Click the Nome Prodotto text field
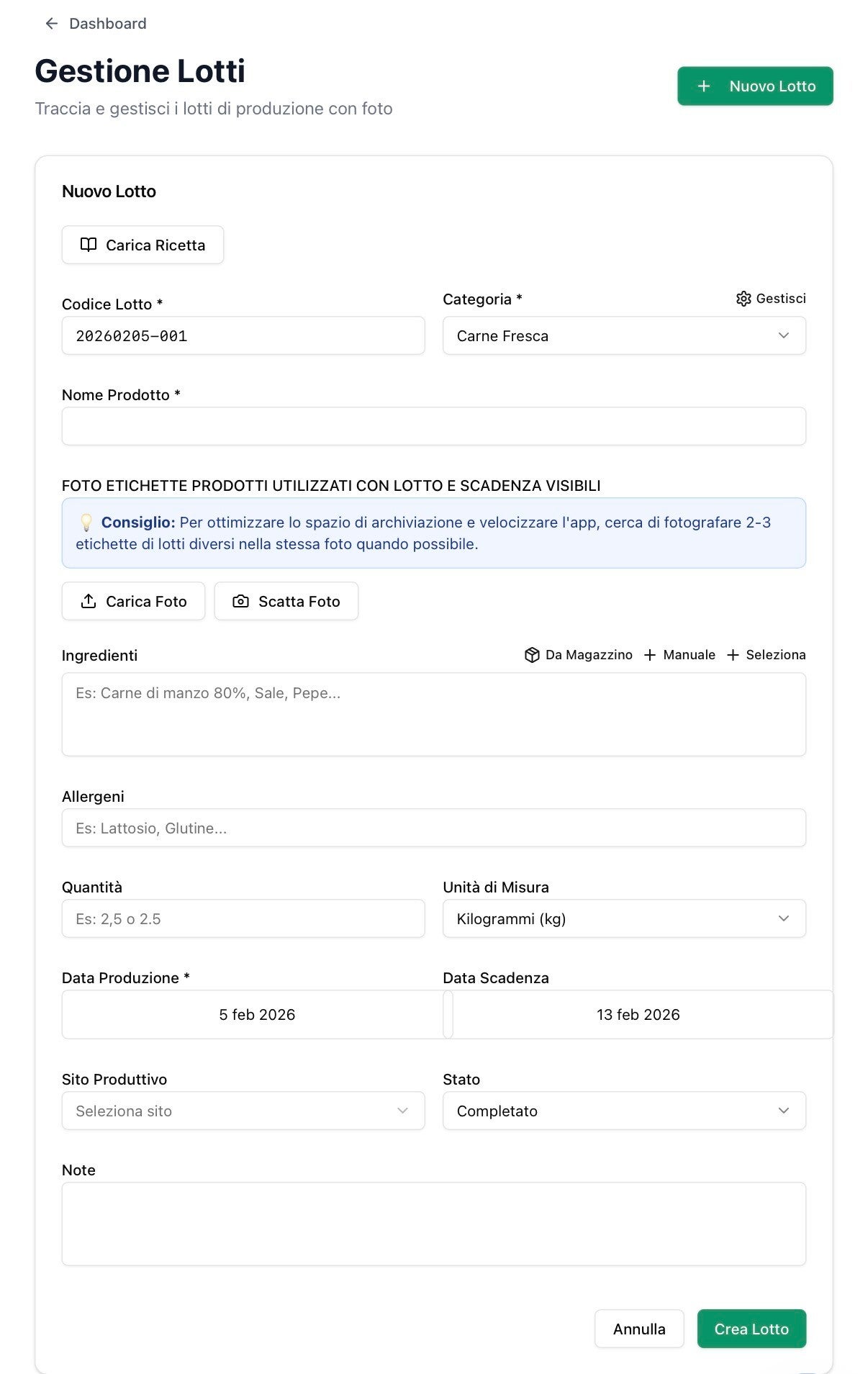 click(x=433, y=427)
